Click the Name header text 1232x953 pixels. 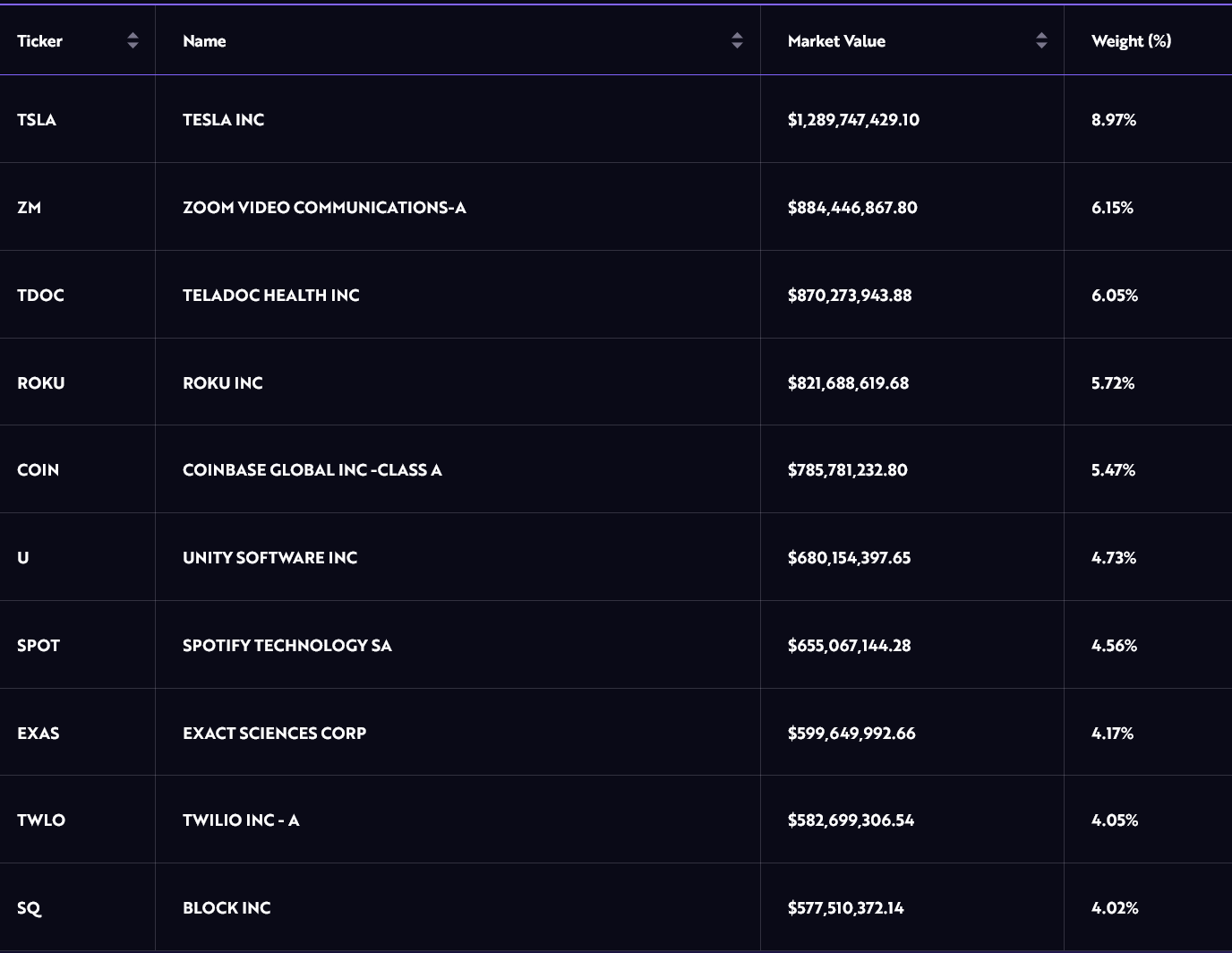(x=204, y=41)
